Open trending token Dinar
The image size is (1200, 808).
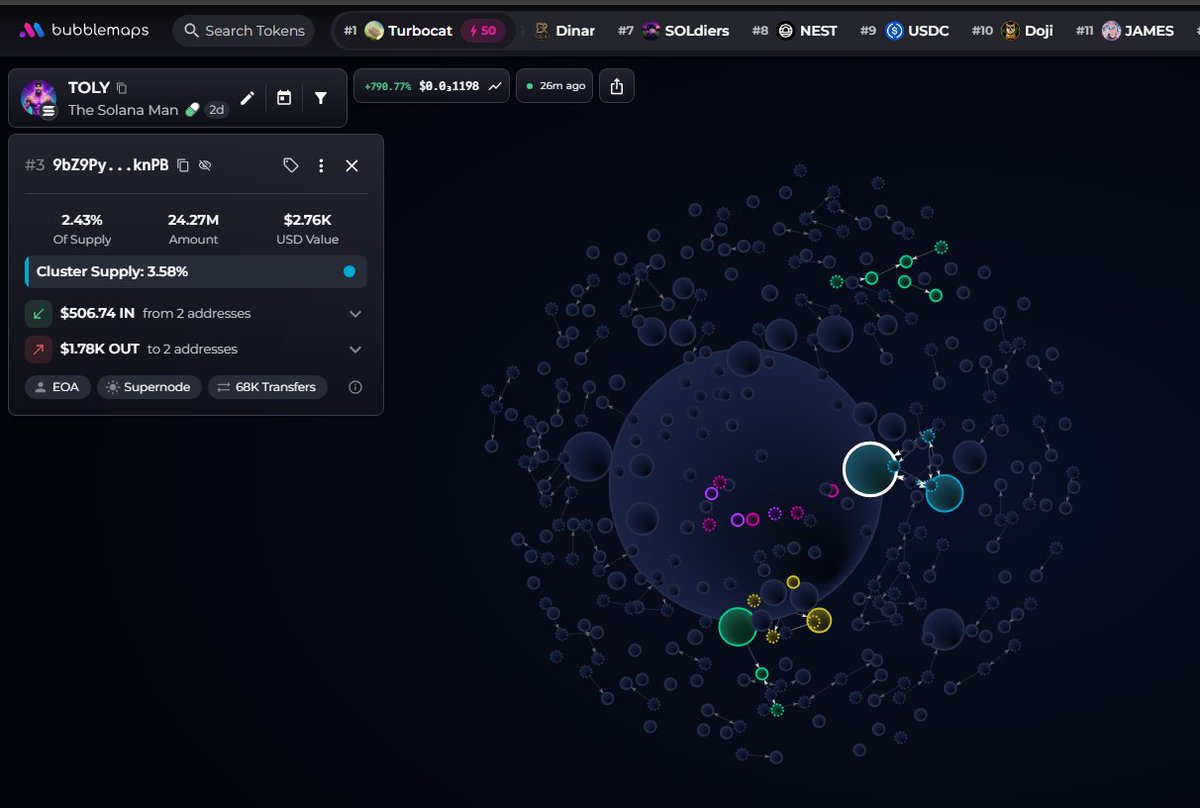[x=564, y=31]
